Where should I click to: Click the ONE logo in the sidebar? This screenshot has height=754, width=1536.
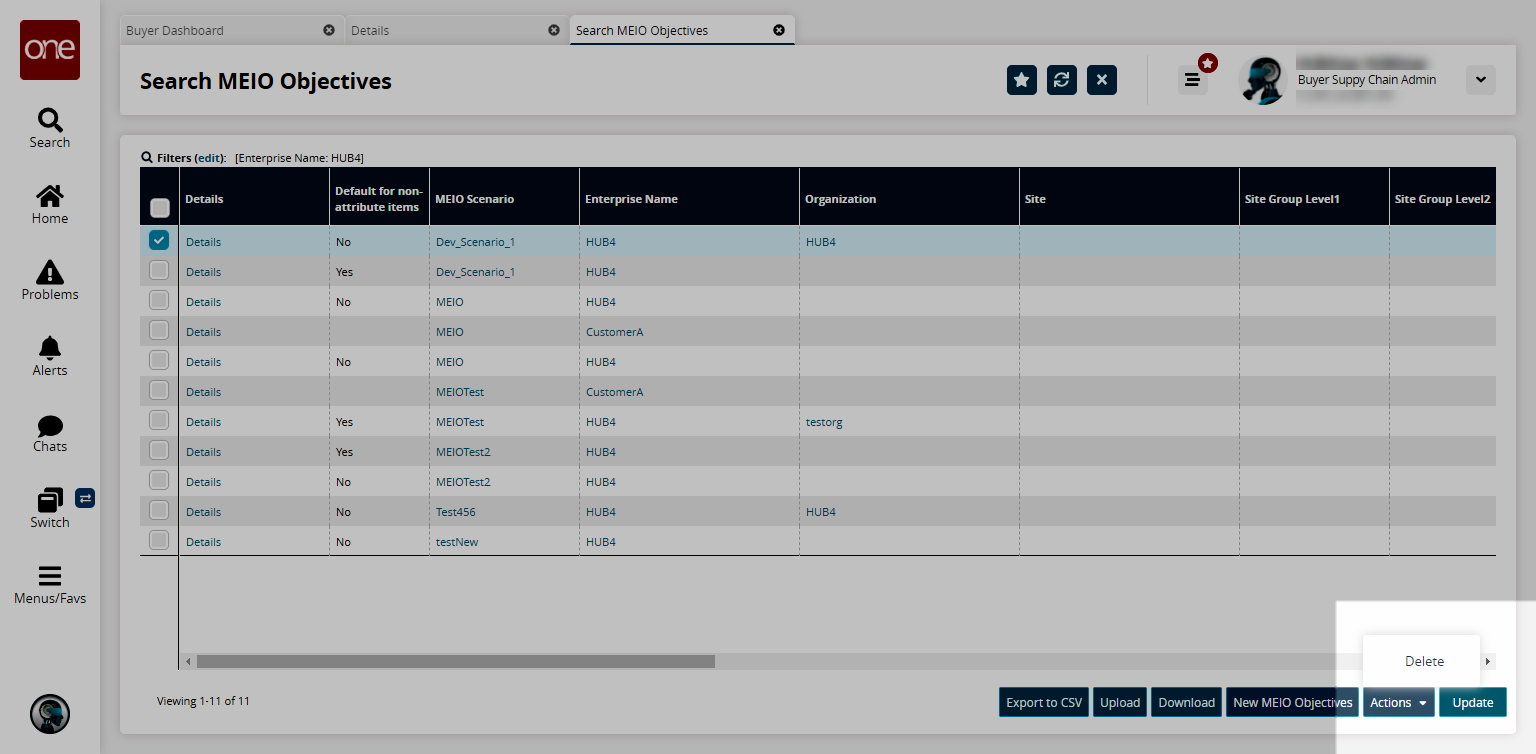click(x=50, y=50)
